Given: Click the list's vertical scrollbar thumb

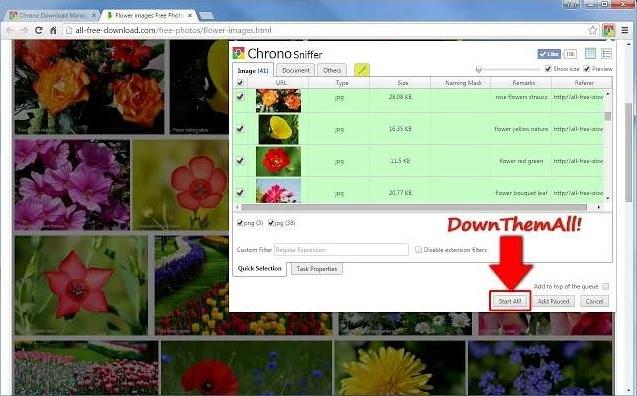Looking at the screenshot, I should click(608, 116).
